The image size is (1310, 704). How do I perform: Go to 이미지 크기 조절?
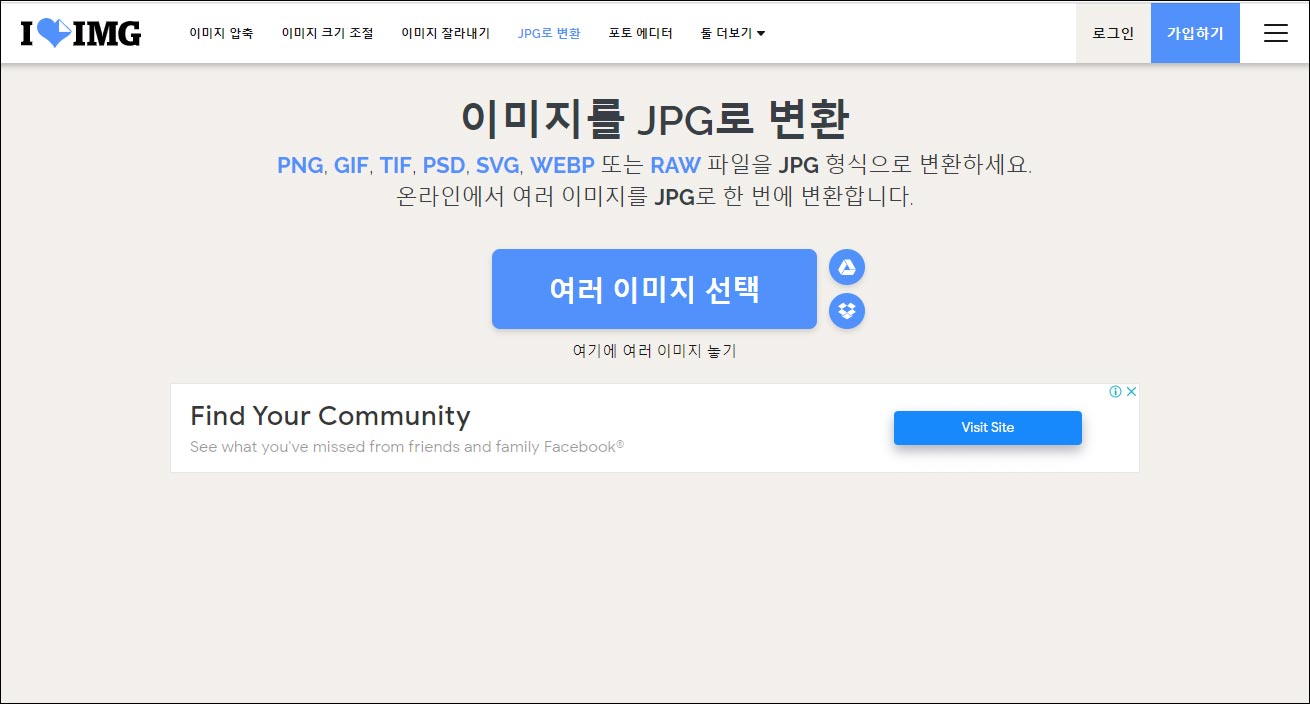[x=327, y=33]
